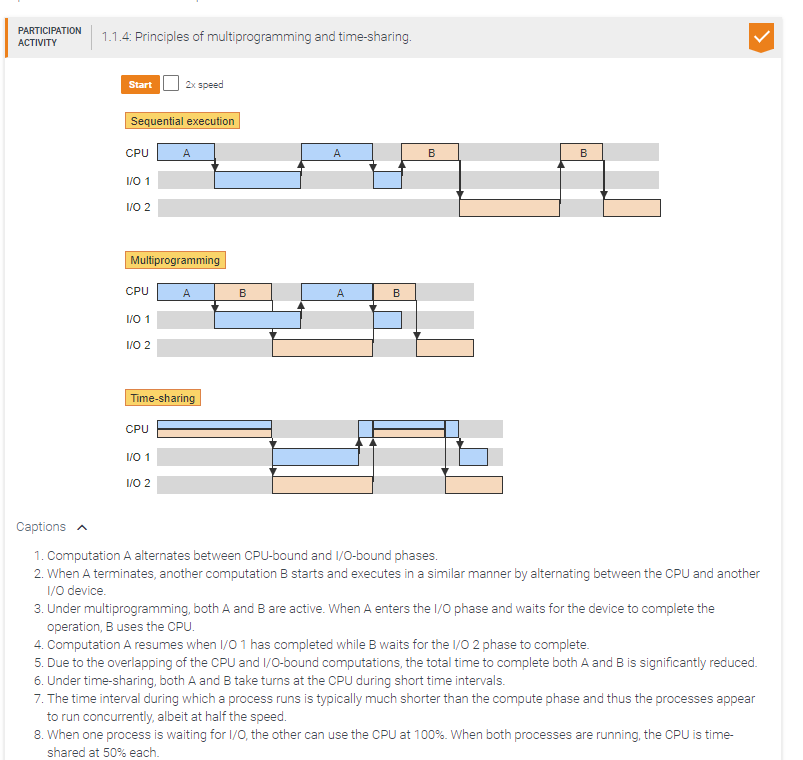Select the "Multiprogramming" diagram label
Viewport: 803px width, 760px height.
click(x=175, y=260)
